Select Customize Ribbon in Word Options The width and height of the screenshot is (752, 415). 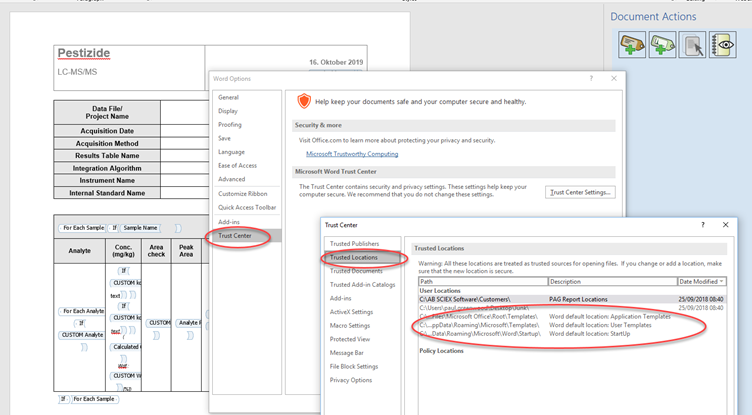pyautogui.click(x=243, y=194)
